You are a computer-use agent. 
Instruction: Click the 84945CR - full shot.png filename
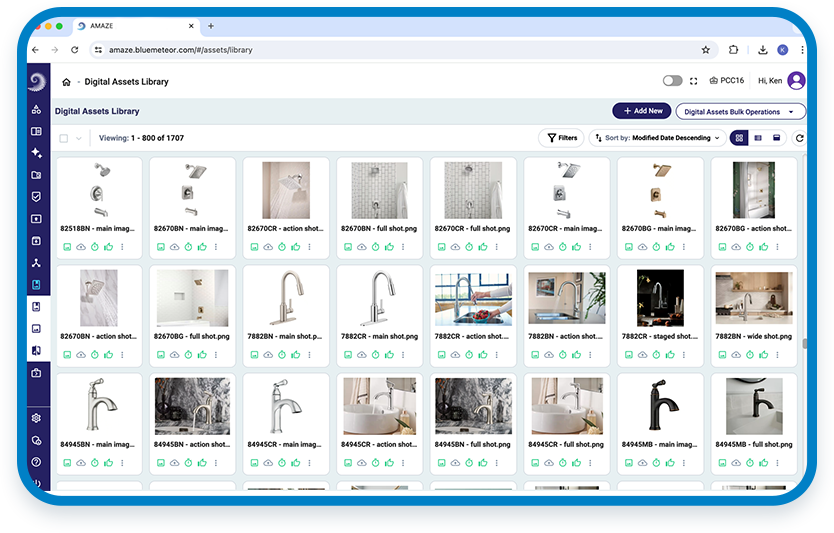[566, 445]
